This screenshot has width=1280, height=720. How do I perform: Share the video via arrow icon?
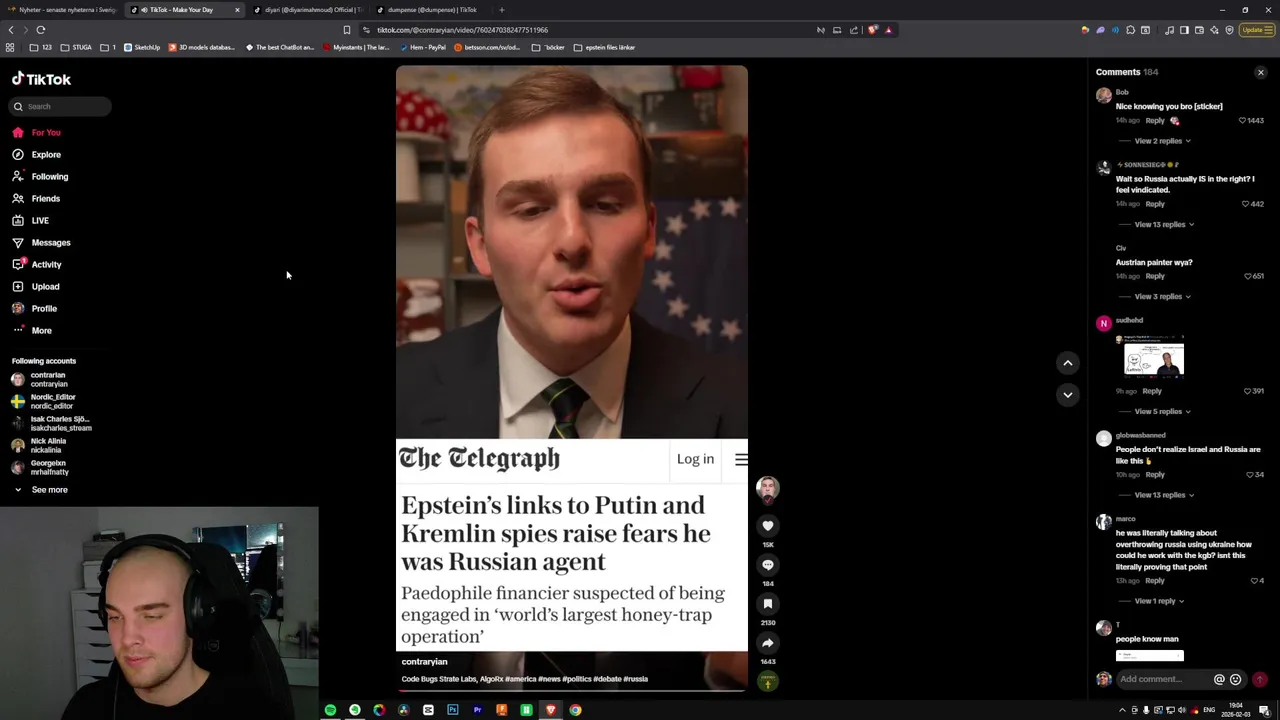click(x=768, y=643)
